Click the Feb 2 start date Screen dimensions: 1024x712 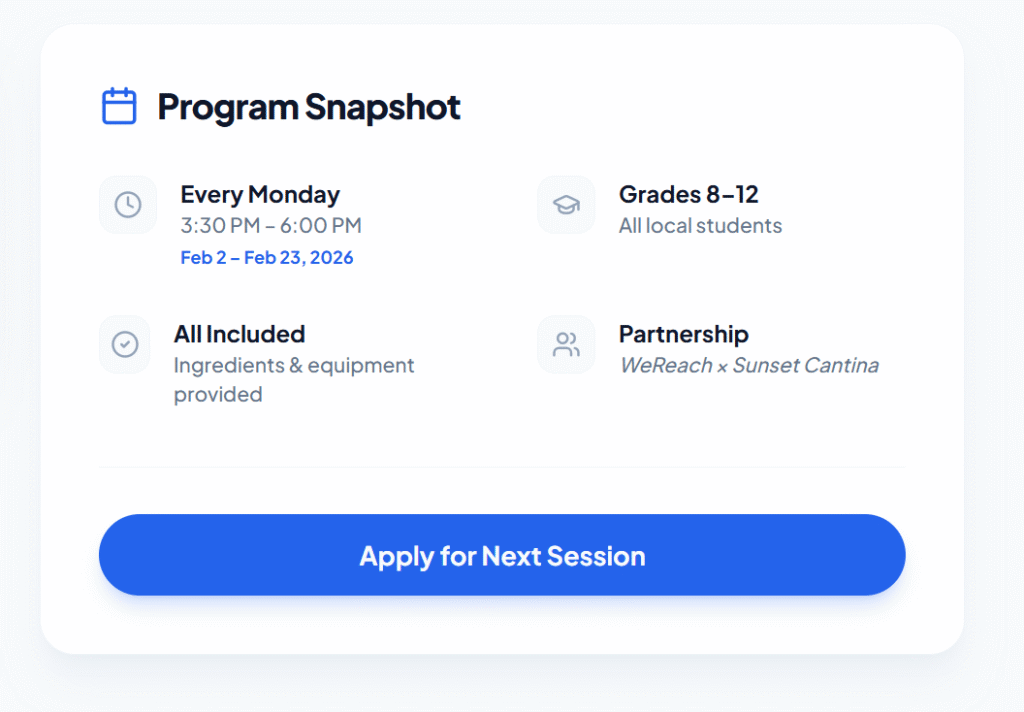pyautogui.click(x=203, y=258)
